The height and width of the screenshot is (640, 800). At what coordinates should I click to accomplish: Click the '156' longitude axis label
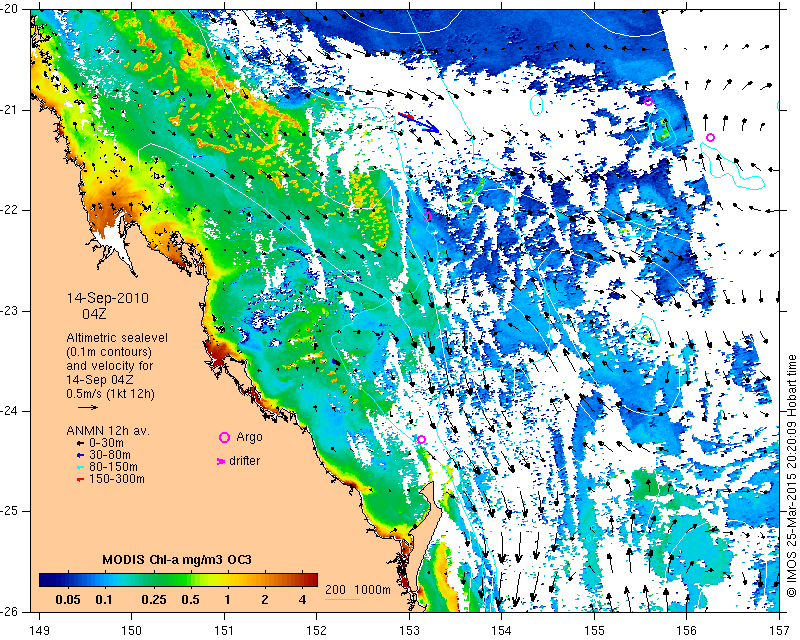[687, 631]
